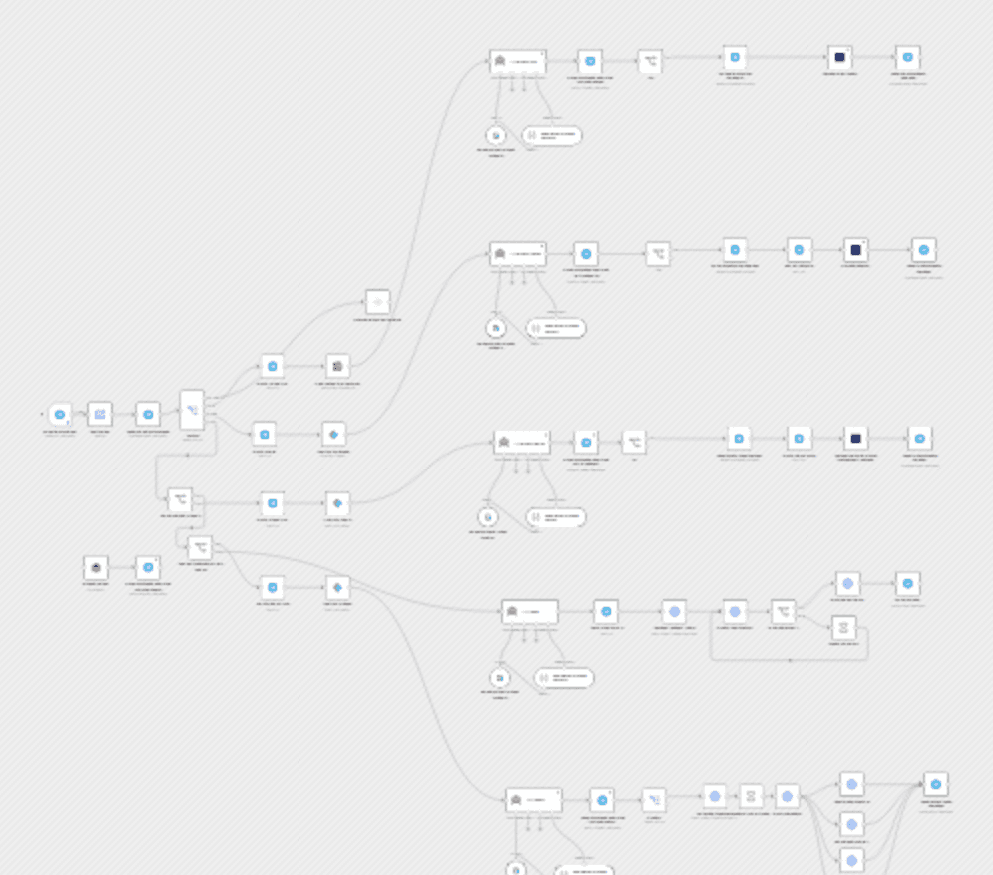Open circular model sub-node under third-row agent
Viewport: 993px width, 875px height.
coord(488,517)
